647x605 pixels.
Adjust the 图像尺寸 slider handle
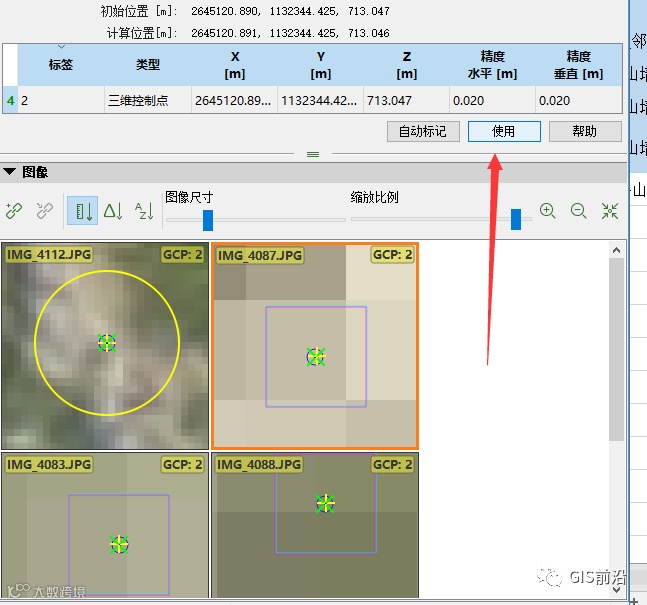[x=208, y=220]
